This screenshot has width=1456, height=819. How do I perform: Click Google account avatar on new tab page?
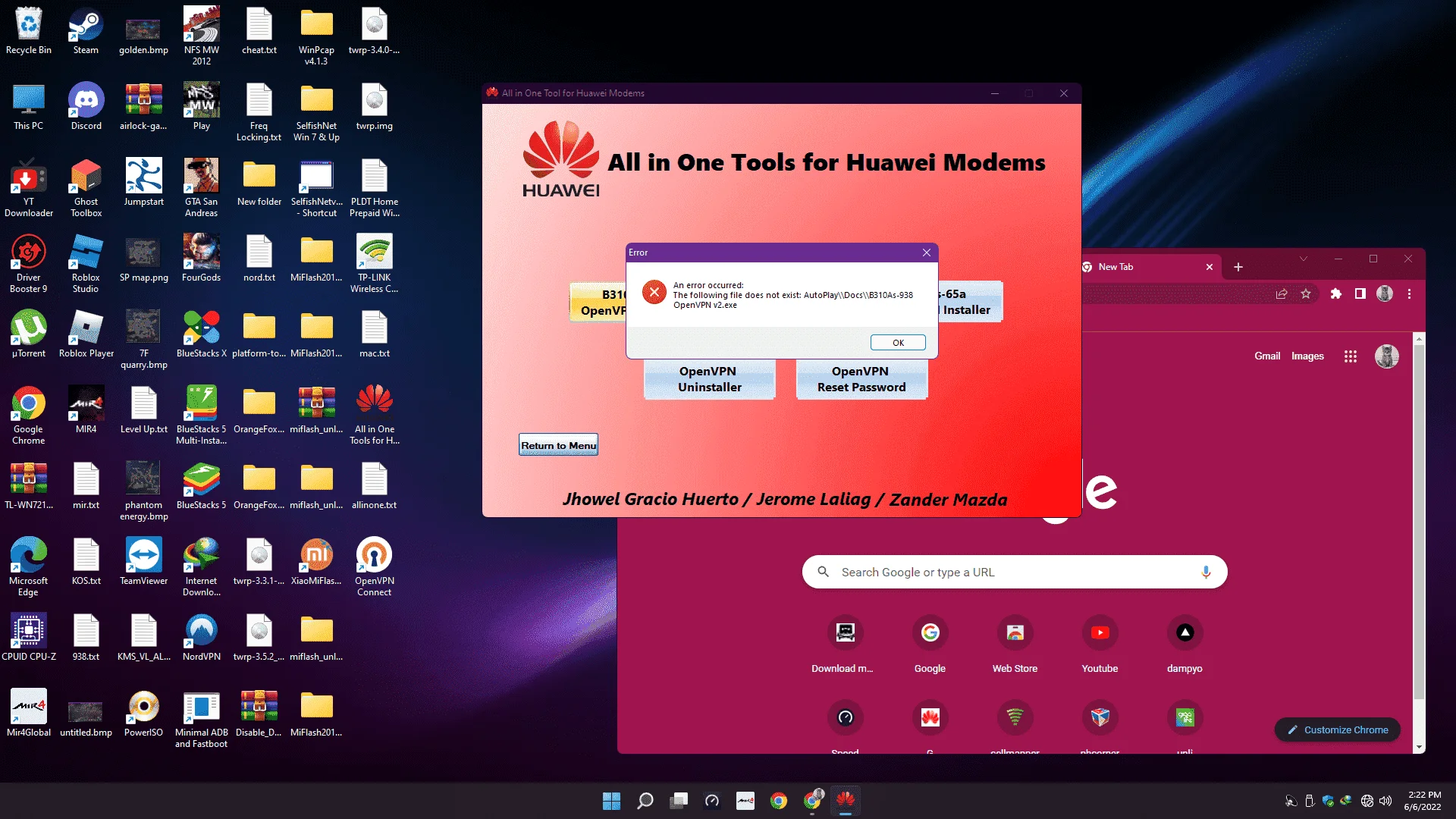pos(1387,356)
